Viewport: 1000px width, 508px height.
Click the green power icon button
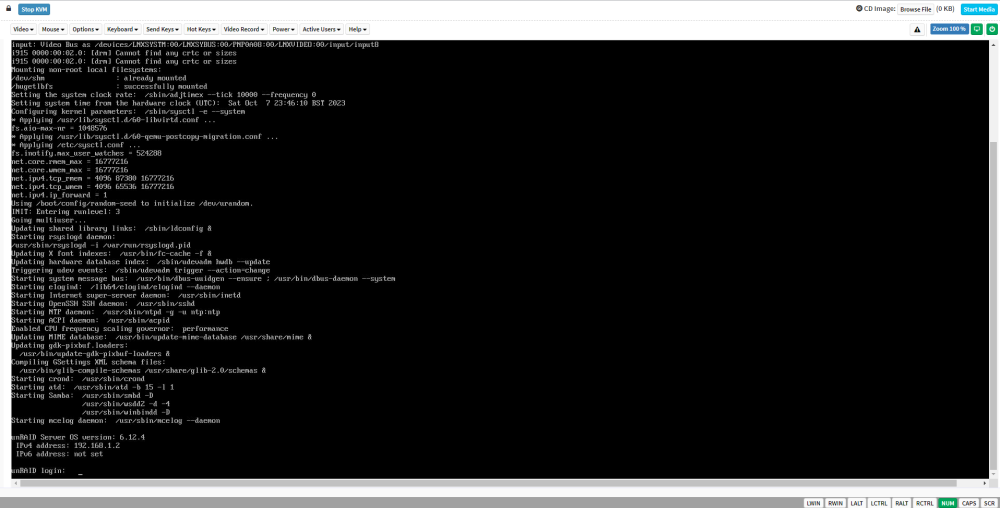991,29
